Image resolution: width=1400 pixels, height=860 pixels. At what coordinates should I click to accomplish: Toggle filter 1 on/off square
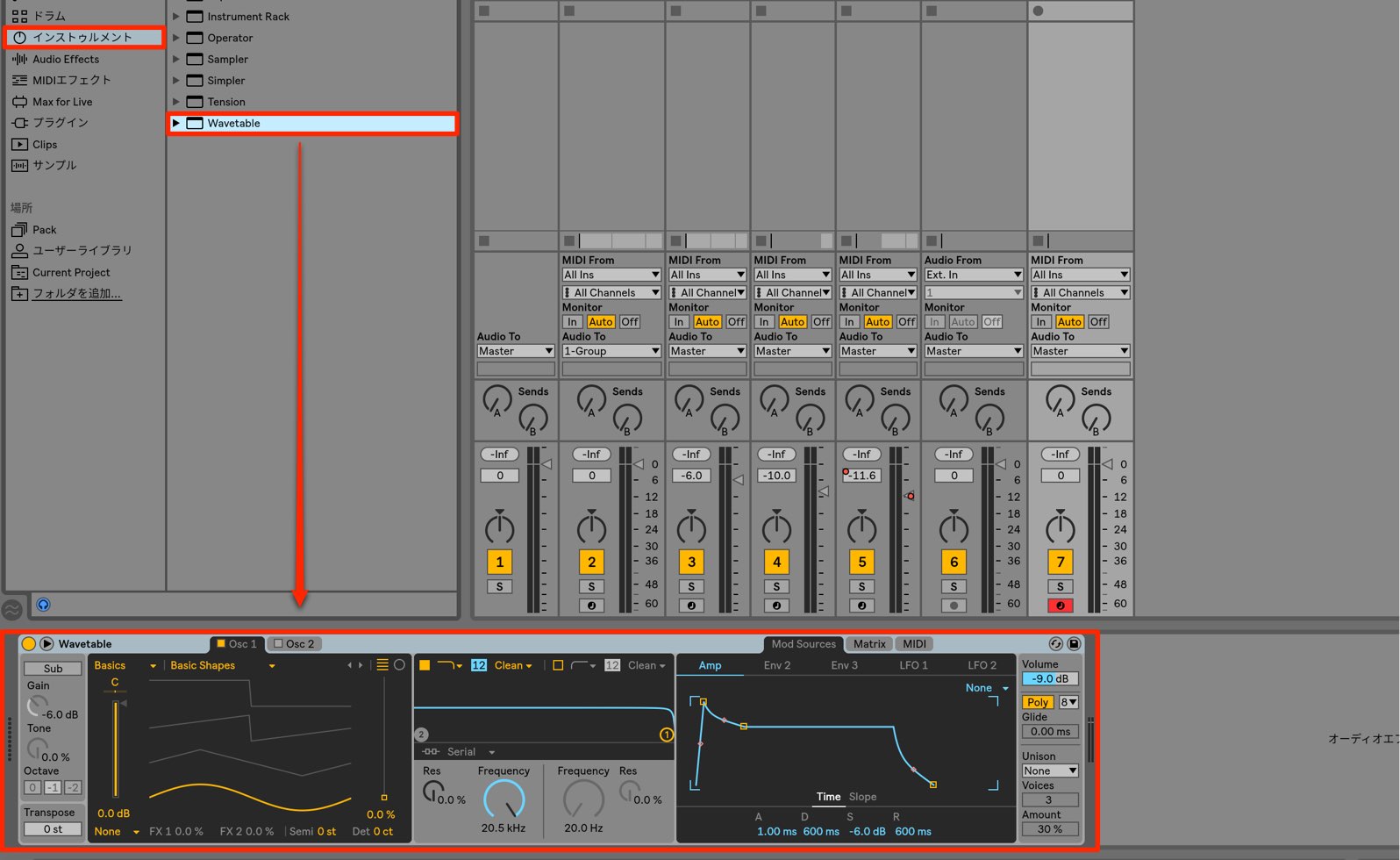(x=425, y=665)
